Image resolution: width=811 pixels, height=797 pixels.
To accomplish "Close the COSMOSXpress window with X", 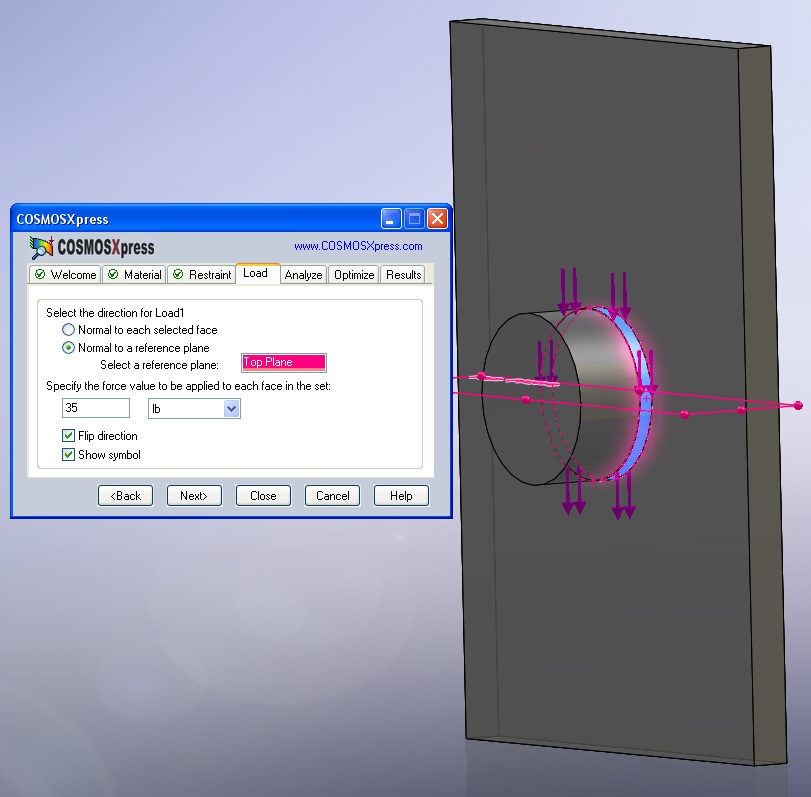I will pos(438,219).
